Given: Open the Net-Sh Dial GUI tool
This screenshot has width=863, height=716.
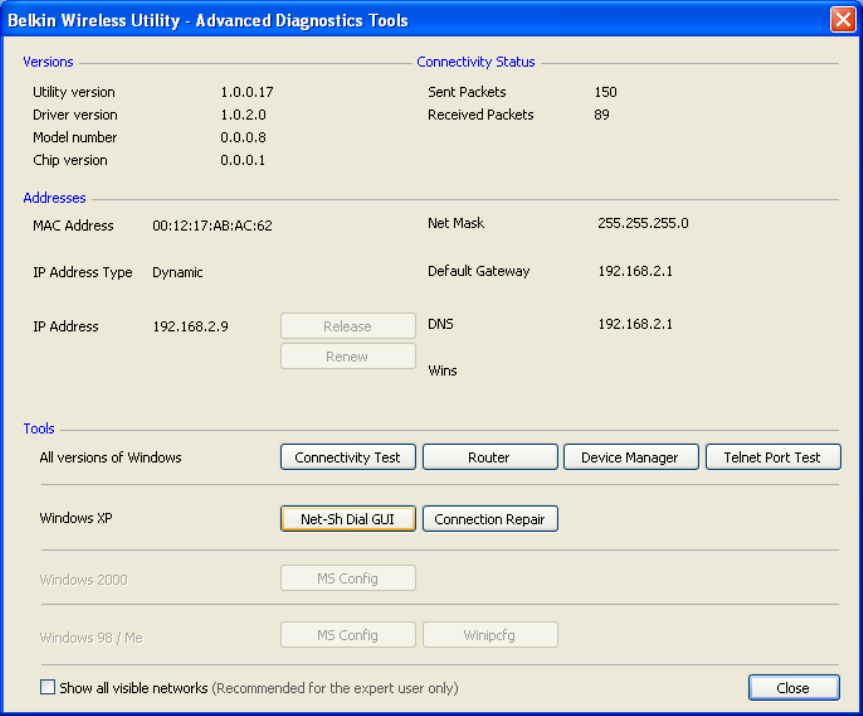Looking at the screenshot, I should [x=348, y=519].
